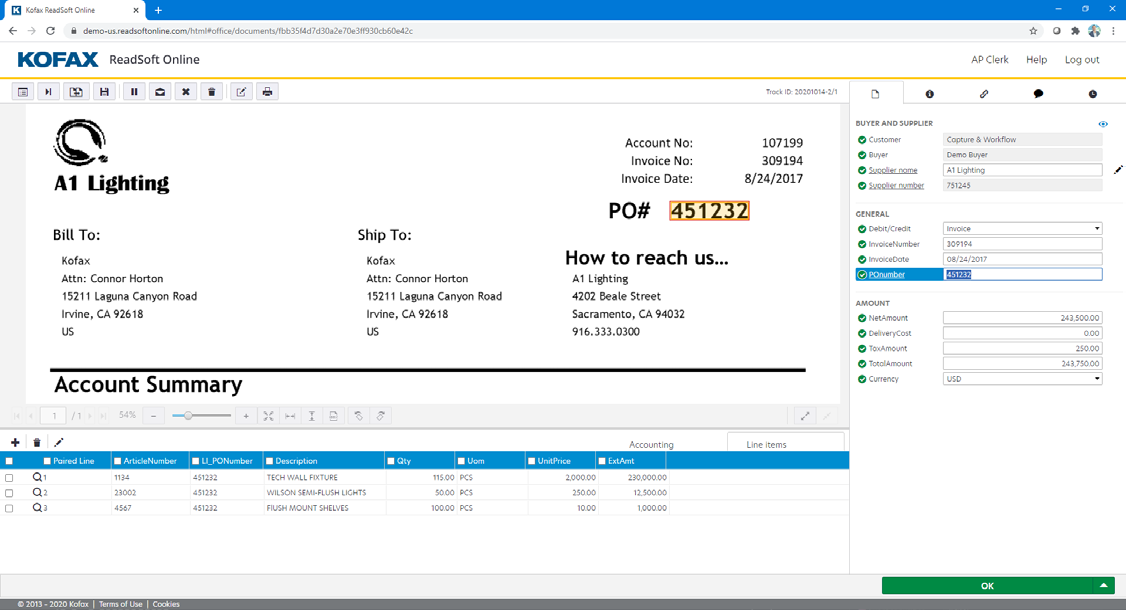Click the page number input box
Image resolution: width=1126 pixels, height=610 pixels.
point(54,416)
